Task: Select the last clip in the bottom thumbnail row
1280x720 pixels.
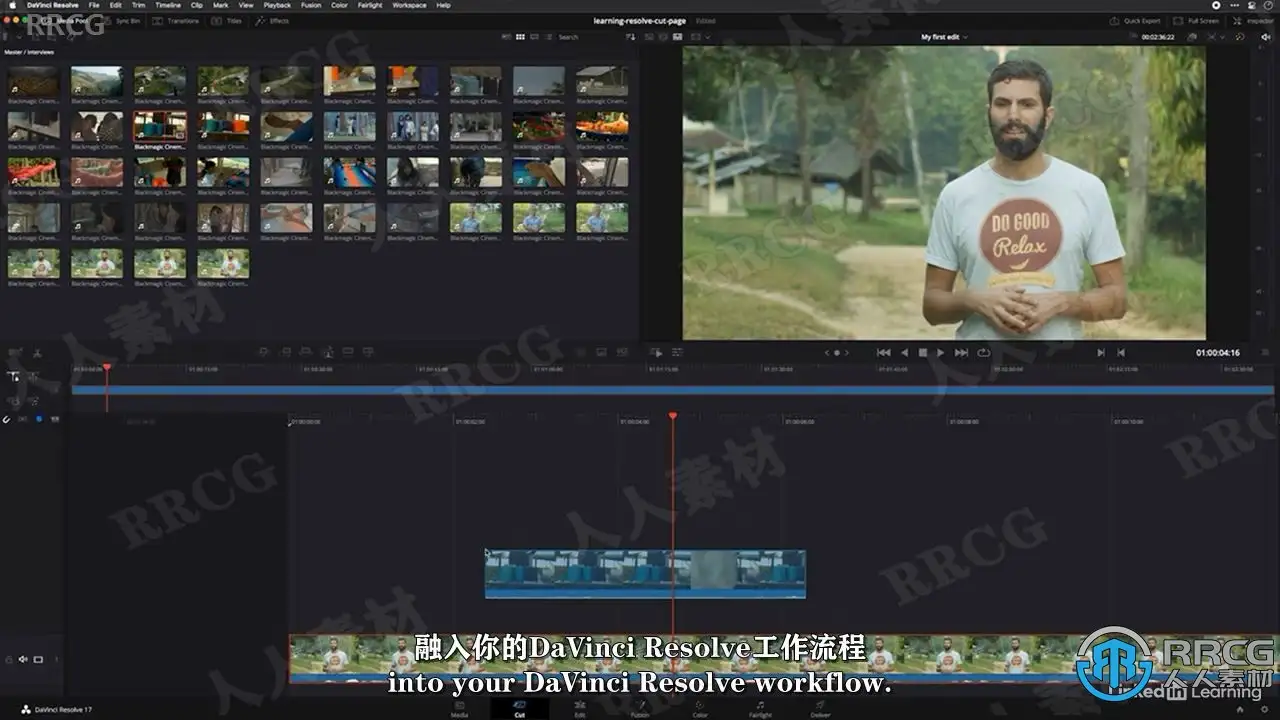Action: [x=223, y=263]
